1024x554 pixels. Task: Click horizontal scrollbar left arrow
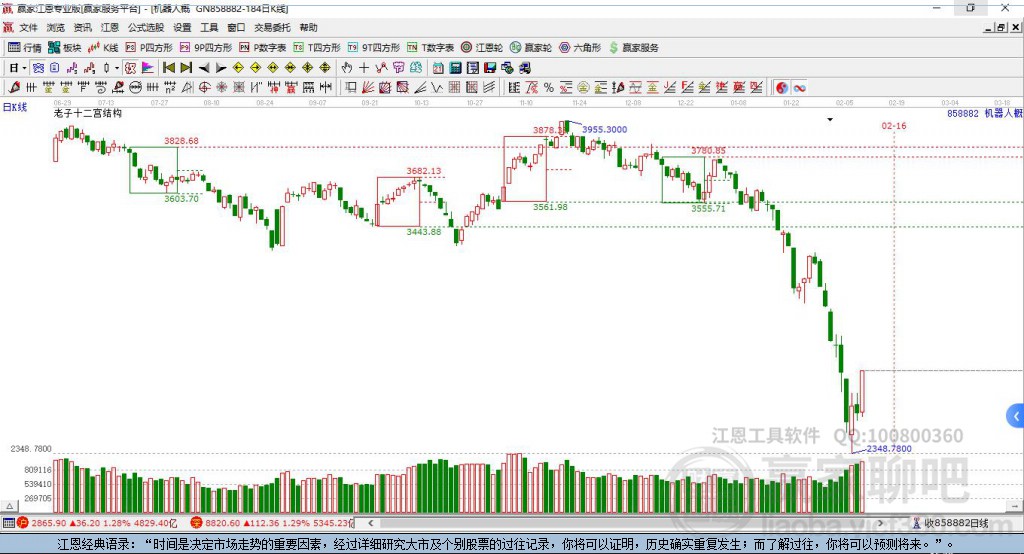(370, 523)
